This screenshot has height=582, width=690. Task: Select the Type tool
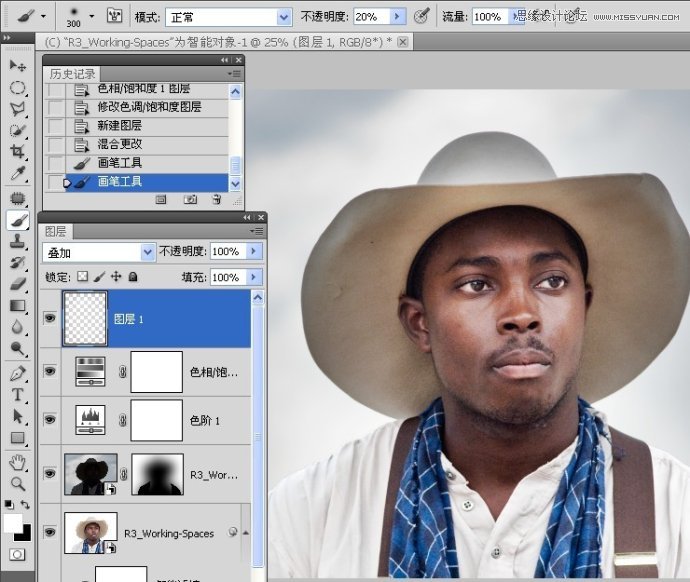coord(18,395)
